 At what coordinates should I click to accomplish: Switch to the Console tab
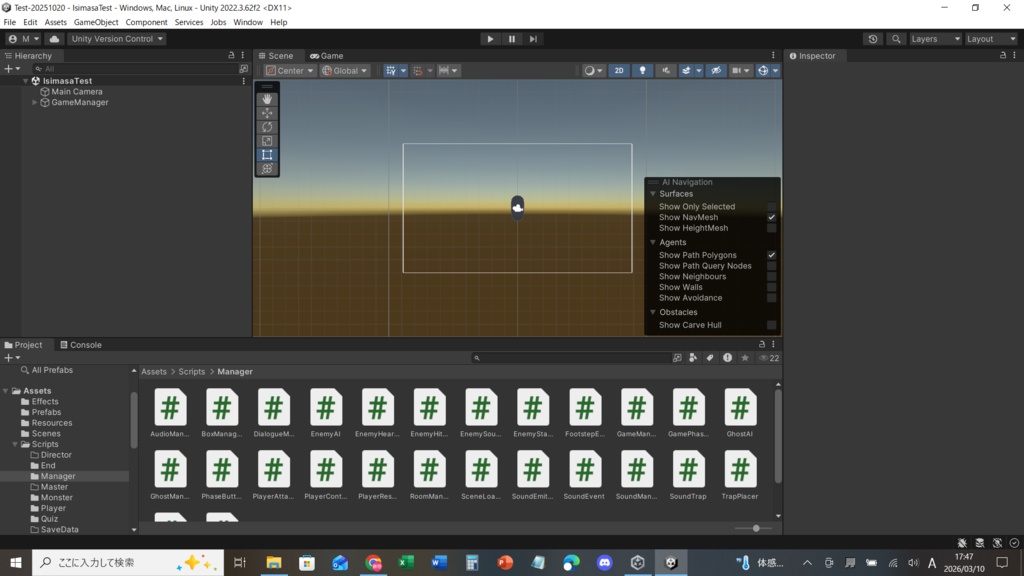(x=80, y=345)
